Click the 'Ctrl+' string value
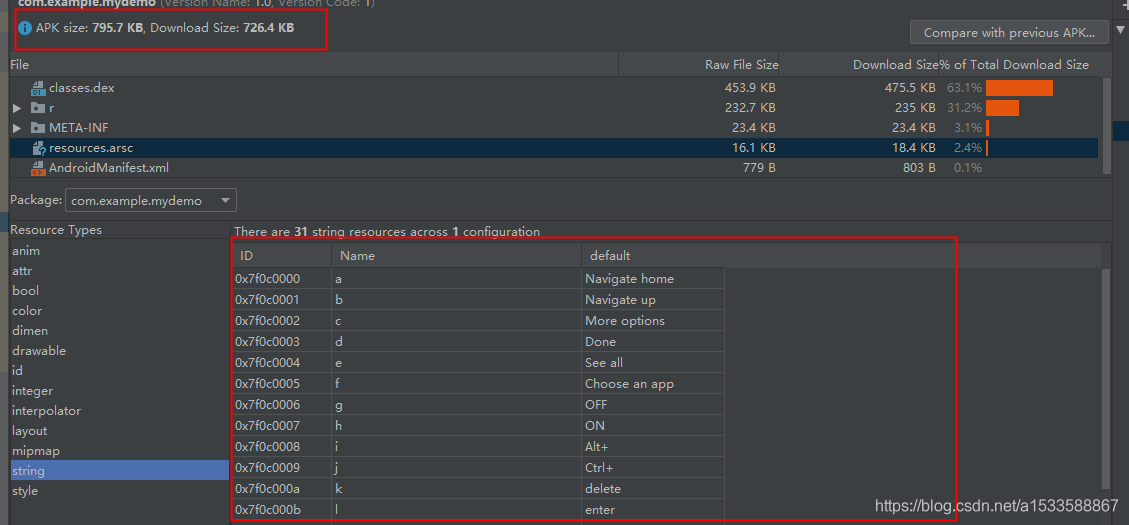The height and width of the screenshot is (525, 1129). pyautogui.click(x=599, y=468)
